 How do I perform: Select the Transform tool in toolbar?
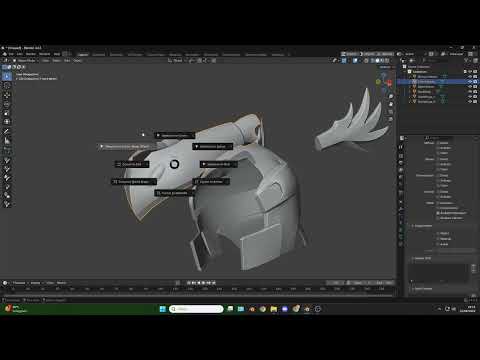click(7, 122)
